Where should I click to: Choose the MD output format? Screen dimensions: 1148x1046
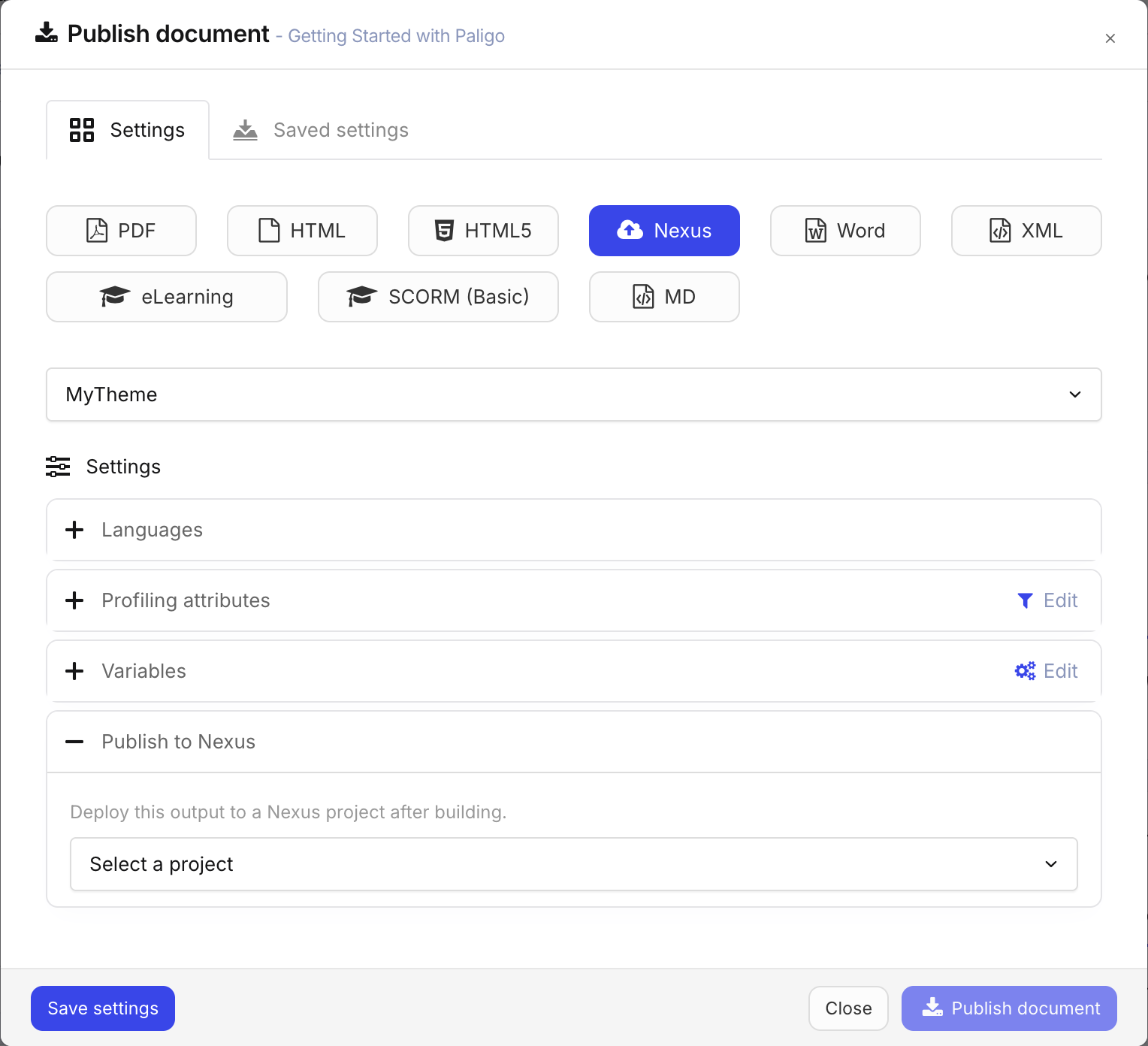tap(664, 296)
